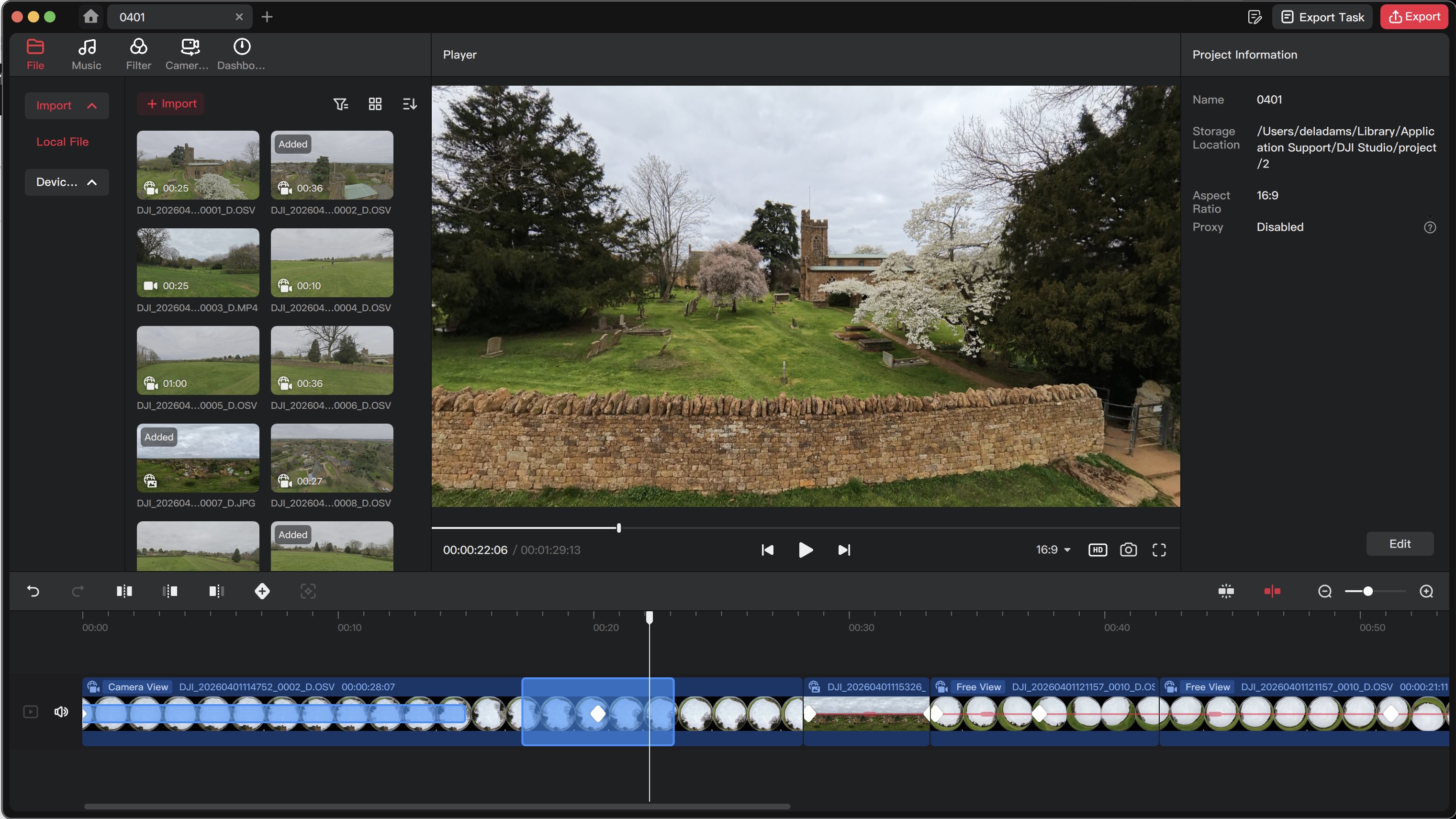1456x819 pixels.
Task: Switch media library to grid view
Action: pyautogui.click(x=375, y=103)
